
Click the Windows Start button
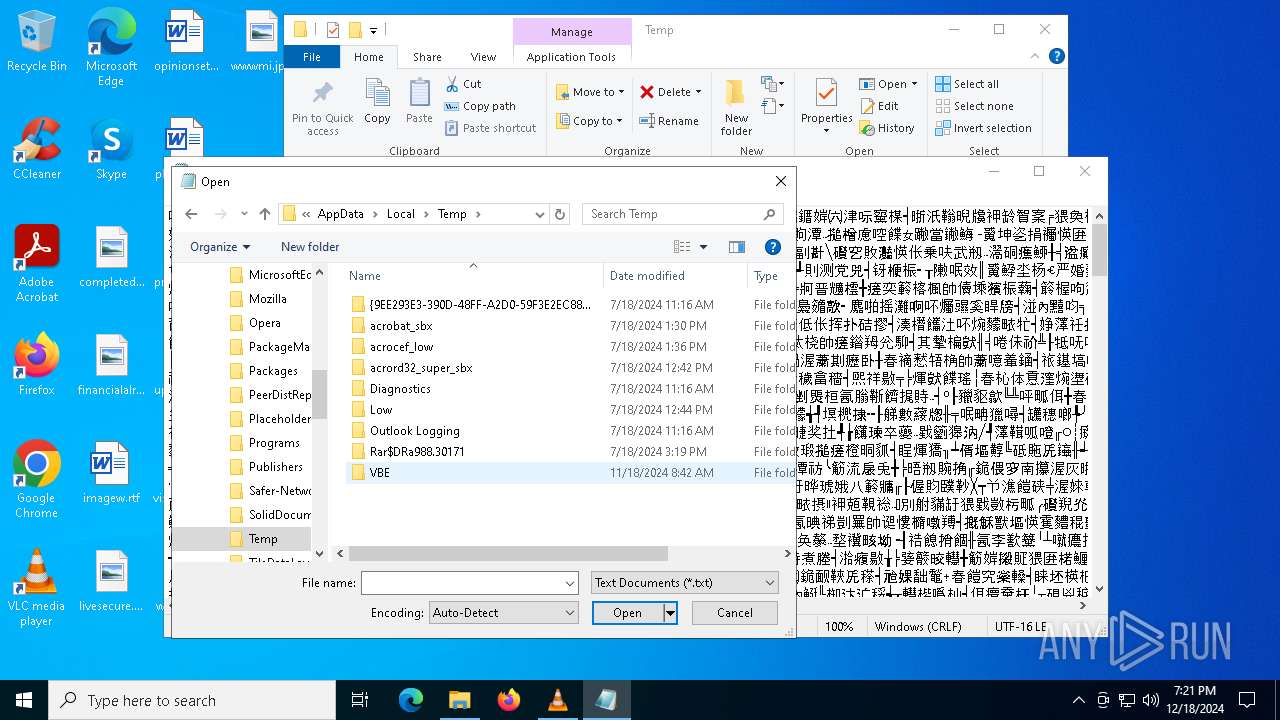click(24, 700)
